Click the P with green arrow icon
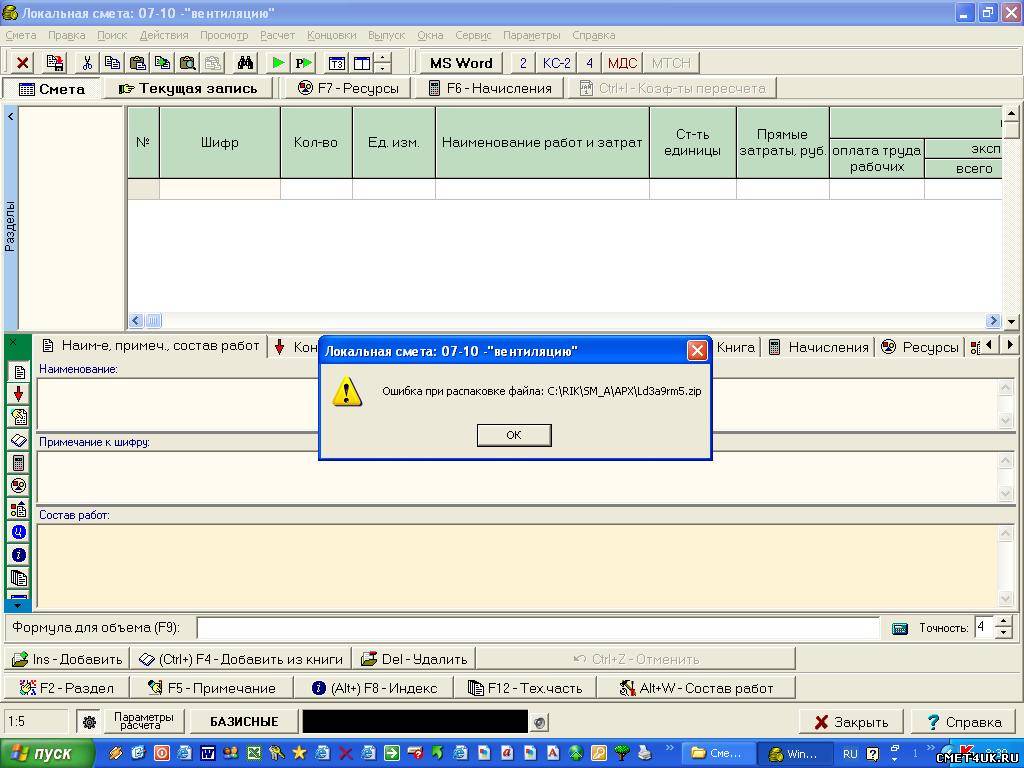The height and width of the screenshot is (768, 1024). tap(304, 63)
